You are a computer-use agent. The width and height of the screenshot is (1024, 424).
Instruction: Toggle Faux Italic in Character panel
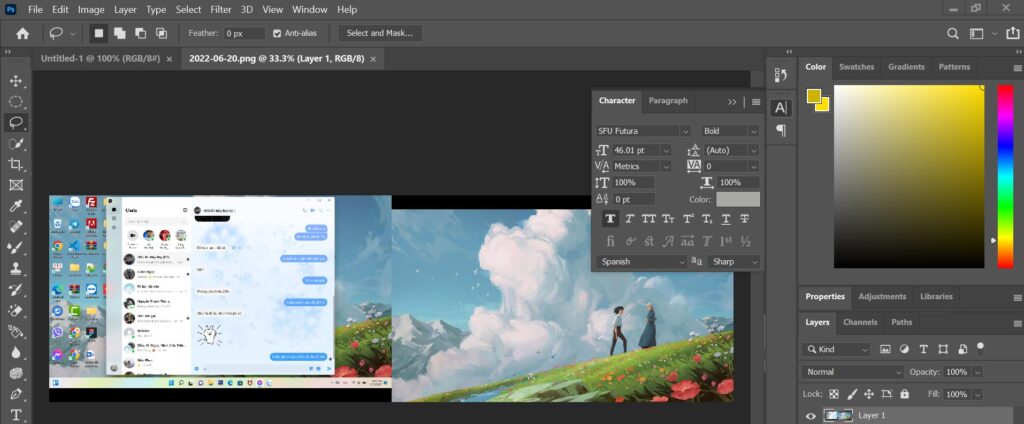pos(630,219)
